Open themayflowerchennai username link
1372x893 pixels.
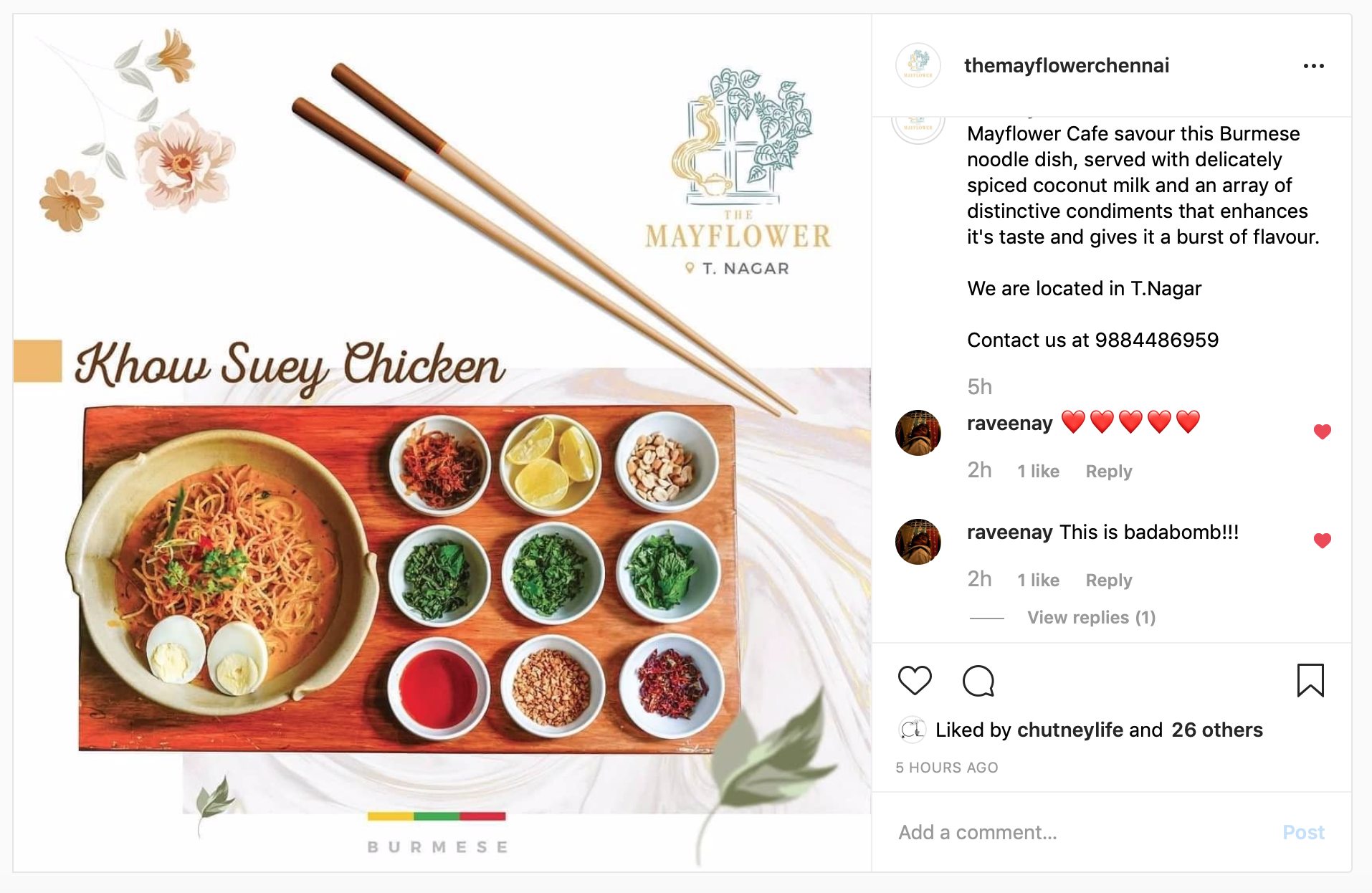coord(1067,65)
